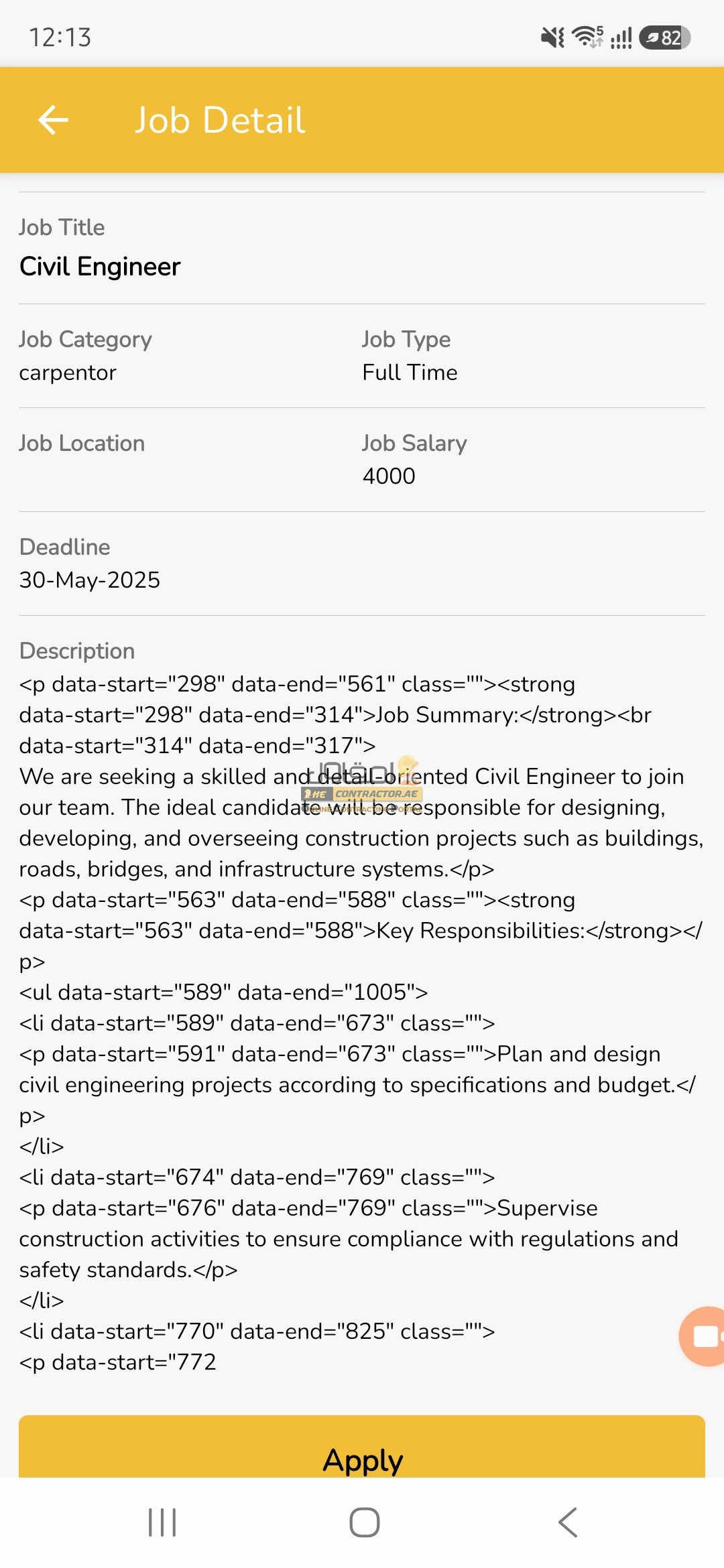Tap the 30-May-2025 deadline value
The height and width of the screenshot is (1568, 724).
point(90,580)
